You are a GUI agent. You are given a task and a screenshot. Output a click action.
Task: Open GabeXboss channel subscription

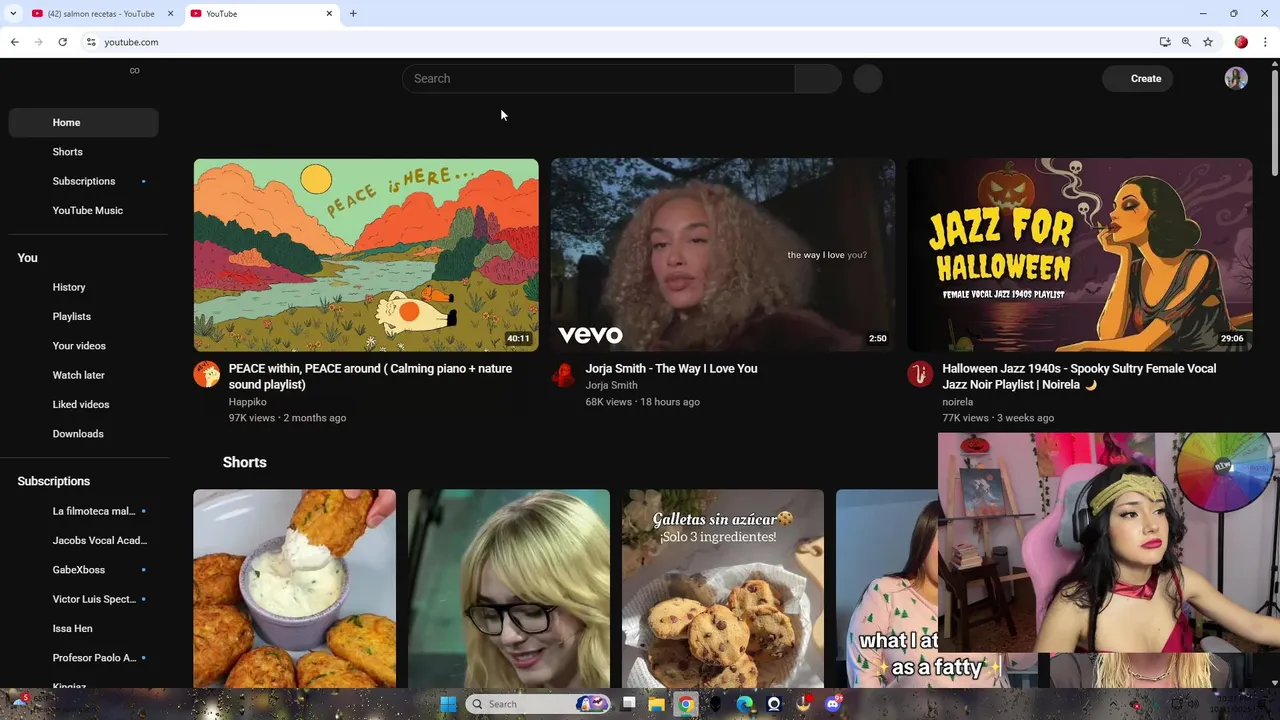click(x=83, y=570)
